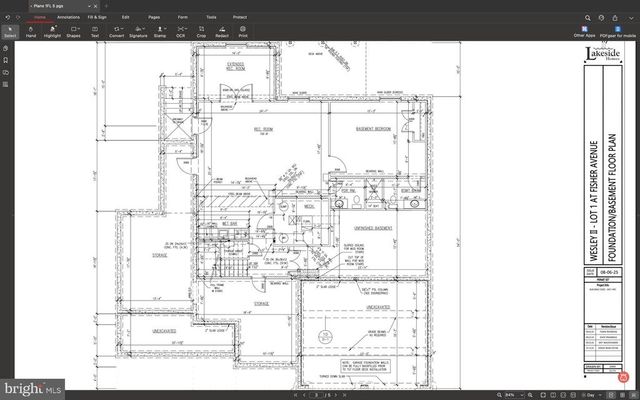The height and width of the screenshot is (400, 640).
Task: Open PDFgear for mobile link
Action: (x=616, y=29)
